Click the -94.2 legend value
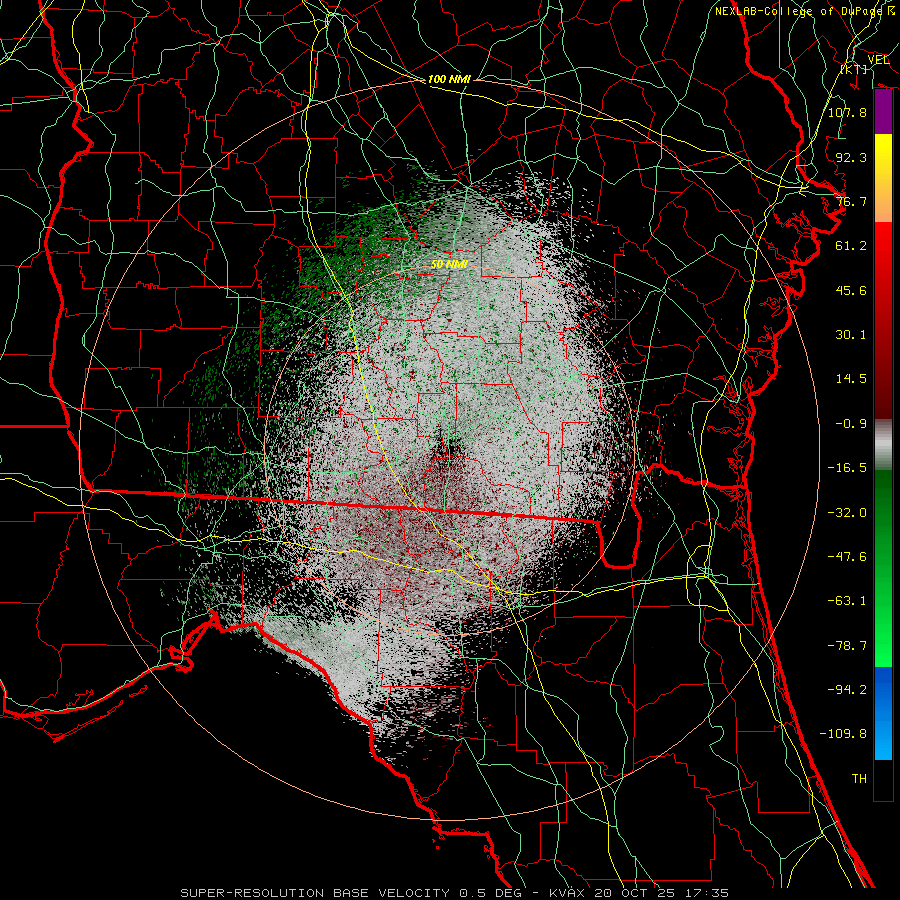Viewport: 900px width, 900px height. point(847,690)
